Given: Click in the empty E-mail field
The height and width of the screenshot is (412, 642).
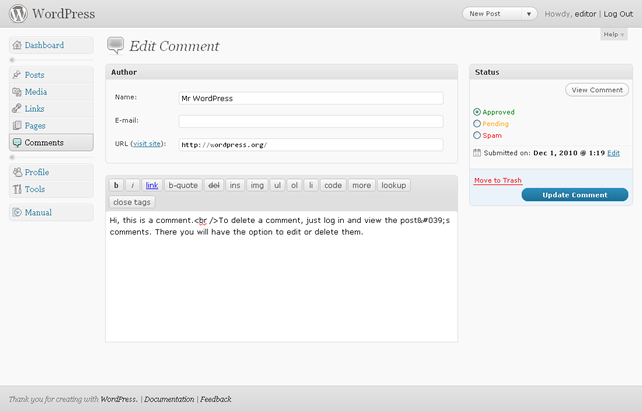Looking at the screenshot, I should (x=311, y=121).
